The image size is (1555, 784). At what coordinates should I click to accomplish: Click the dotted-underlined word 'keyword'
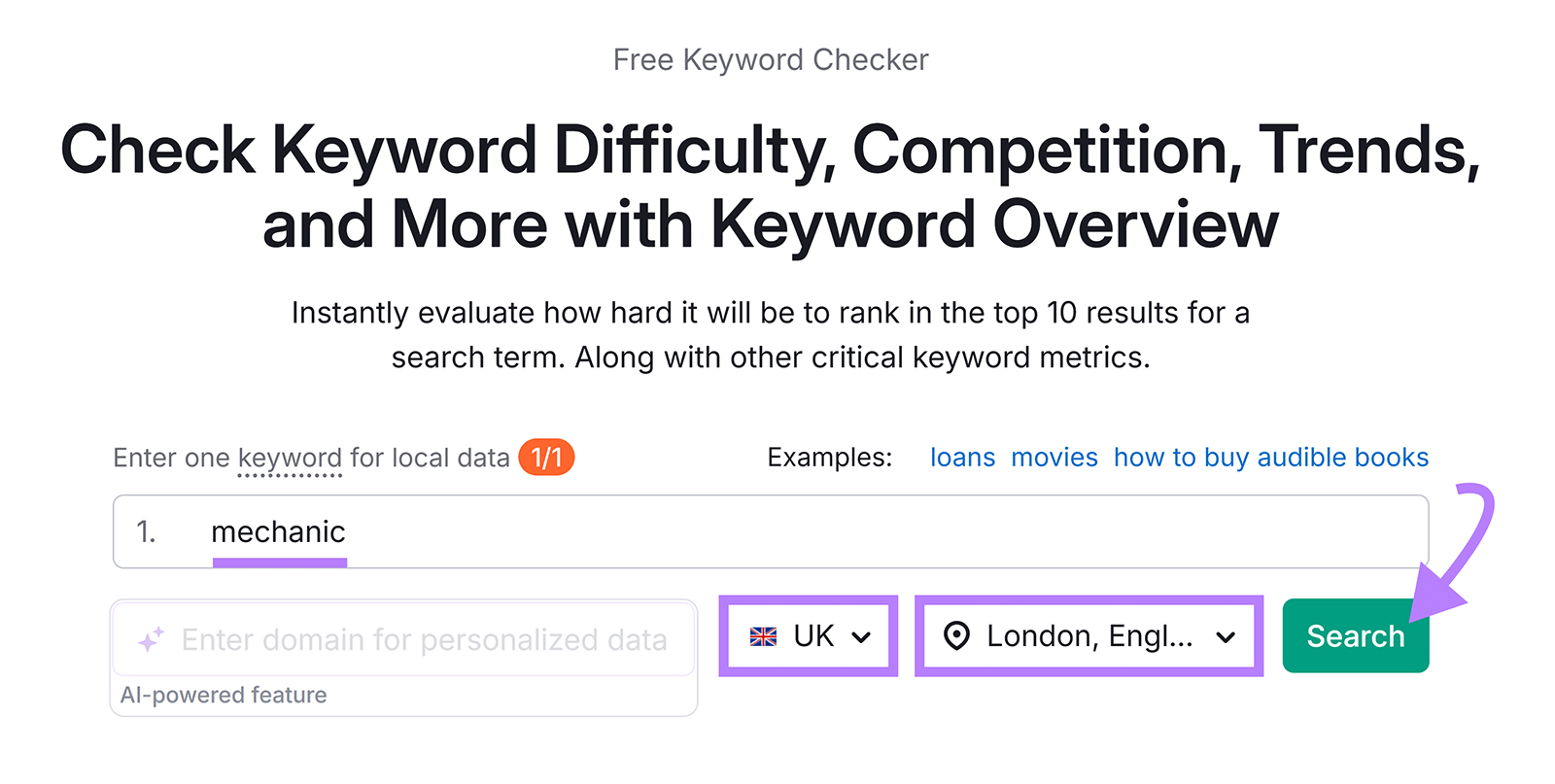pyautogui.click(x=290, y=457)
